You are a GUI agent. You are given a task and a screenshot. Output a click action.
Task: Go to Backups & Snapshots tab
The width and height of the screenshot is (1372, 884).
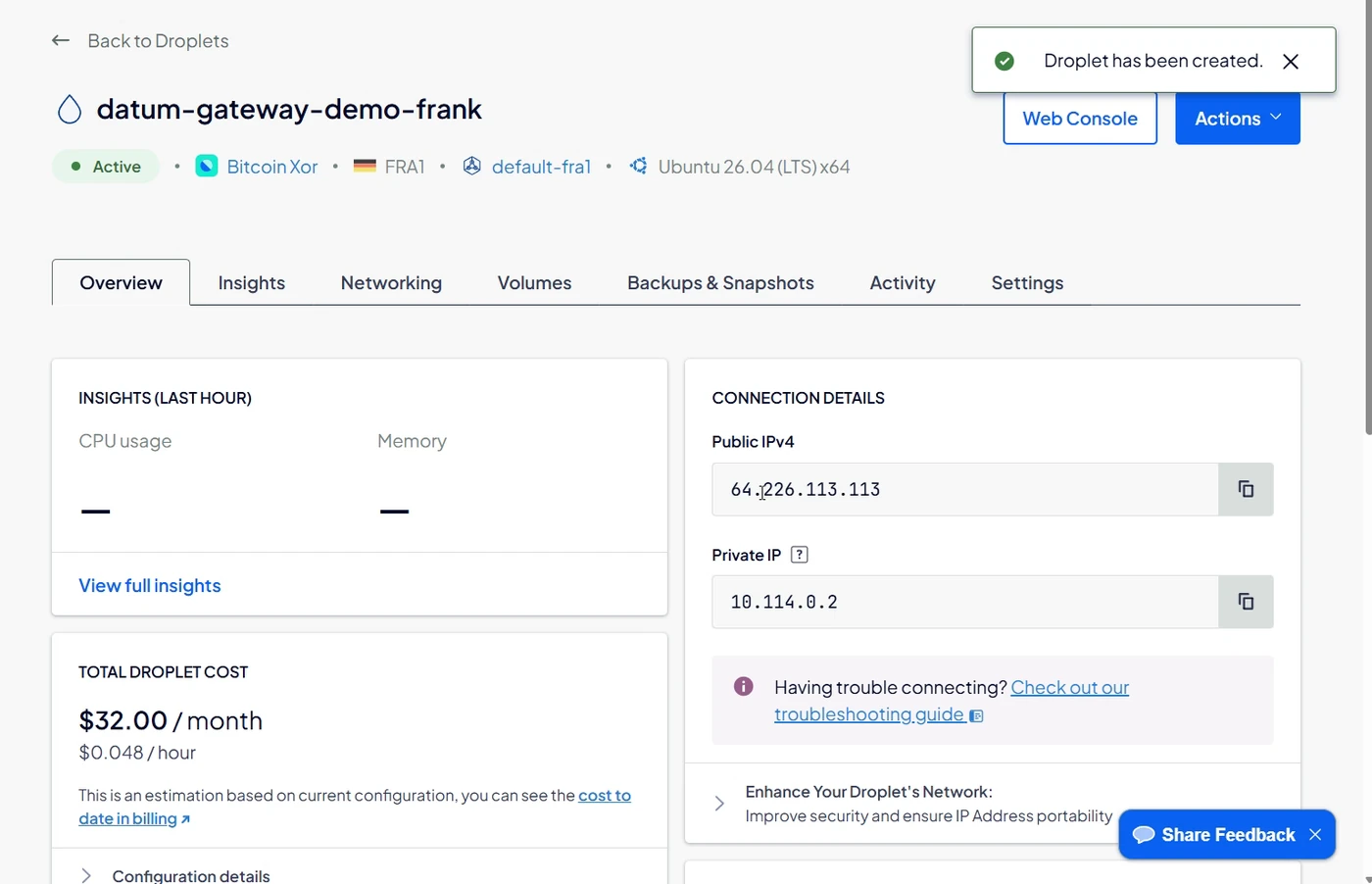click(x=720, y=282)
